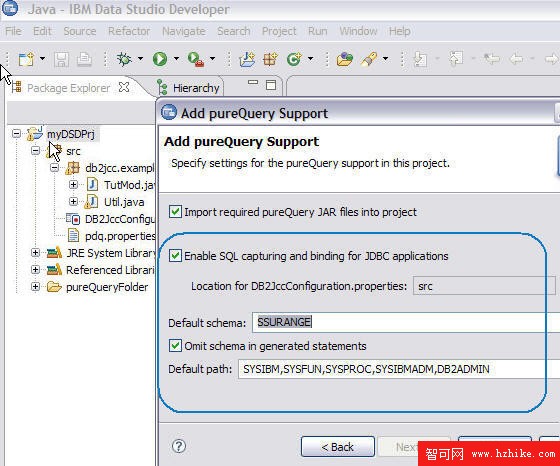Toggle Import required pureQuery JAR files checkbox
560x466 pixels.
tap(175, 212)
